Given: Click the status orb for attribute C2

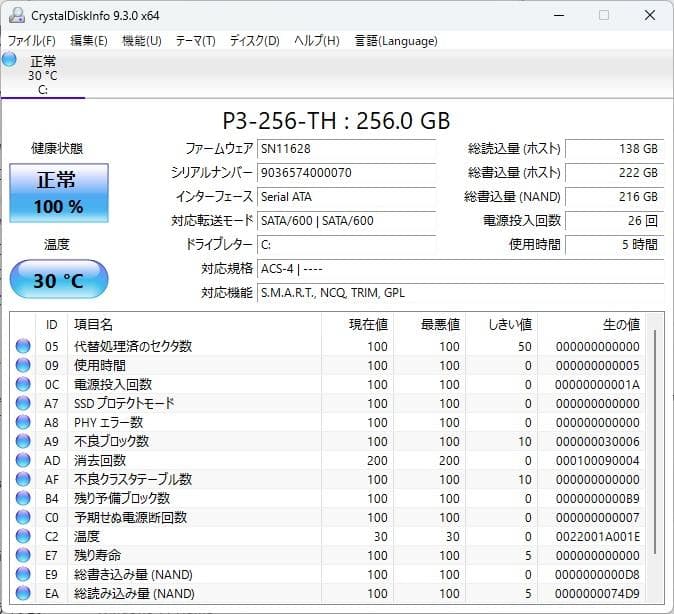Looking at the screenshot, I should (x=23, y=536).
